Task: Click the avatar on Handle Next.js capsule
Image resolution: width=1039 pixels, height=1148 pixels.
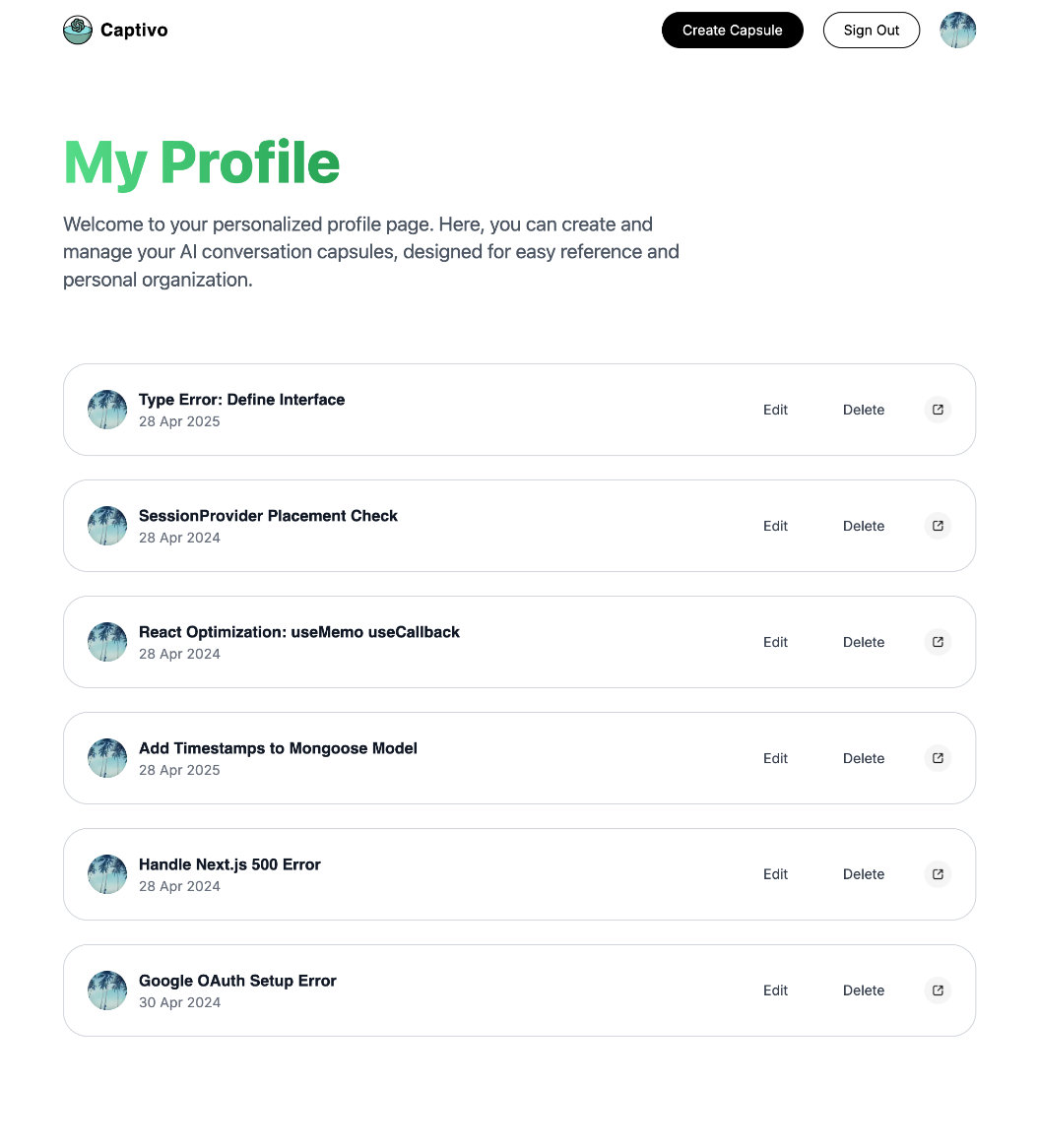Action: 107,874
